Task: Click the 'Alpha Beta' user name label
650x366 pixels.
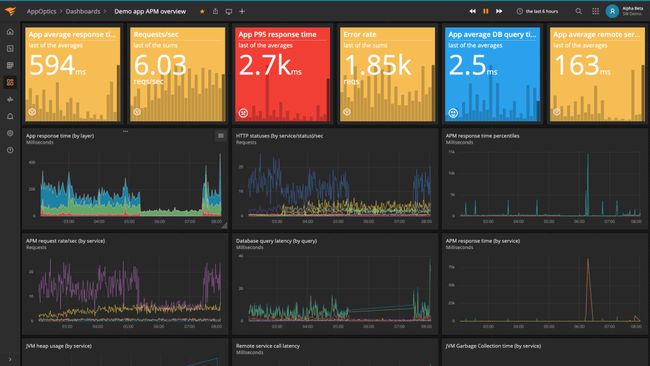Action: coord(633,8)
